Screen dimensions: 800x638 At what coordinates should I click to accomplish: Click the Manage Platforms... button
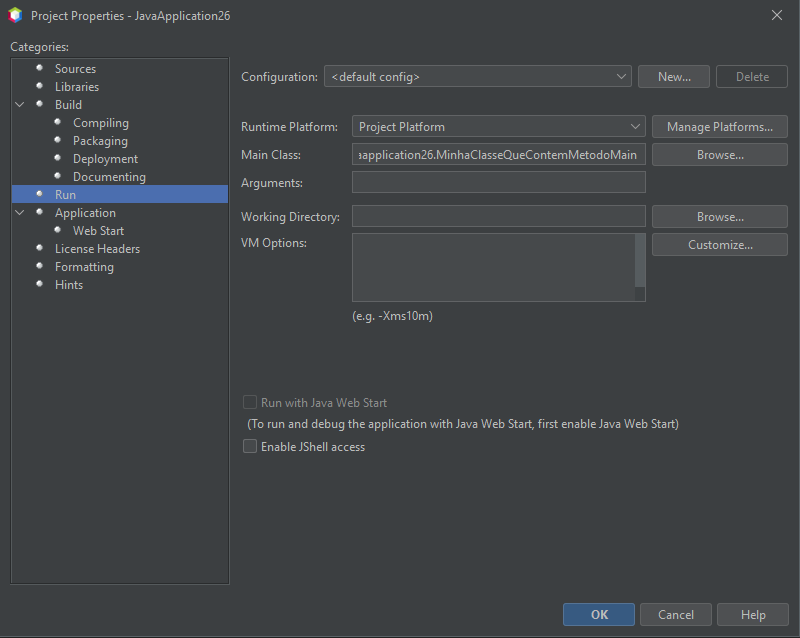pyautogui.click(x=720, y=127)
